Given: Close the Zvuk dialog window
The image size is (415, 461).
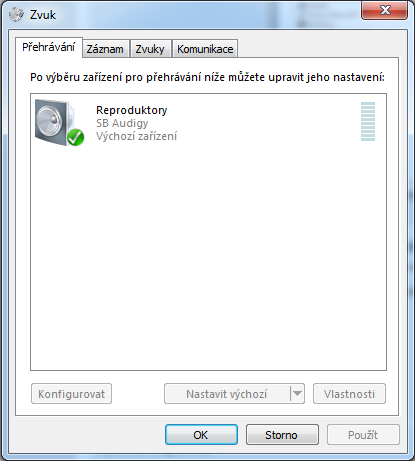Looking at the screenshot, I should point(384,10).
